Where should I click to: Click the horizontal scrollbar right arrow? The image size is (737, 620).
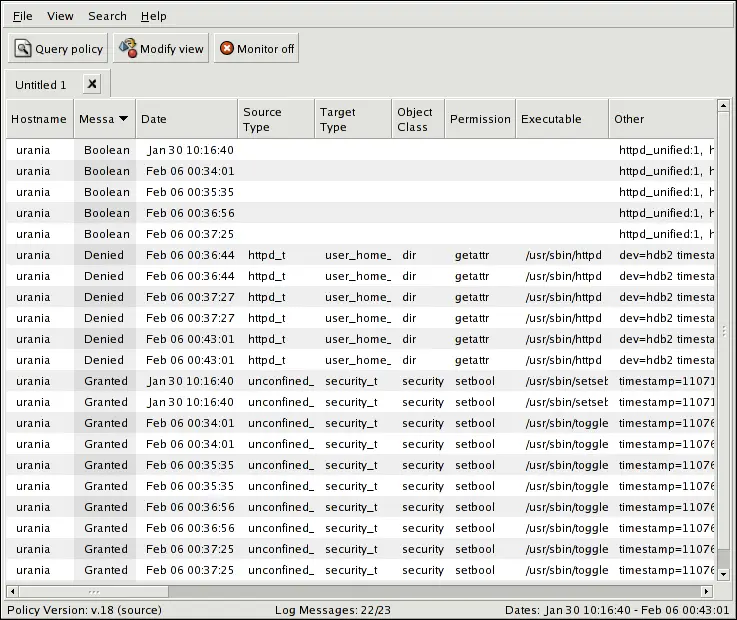706,591
